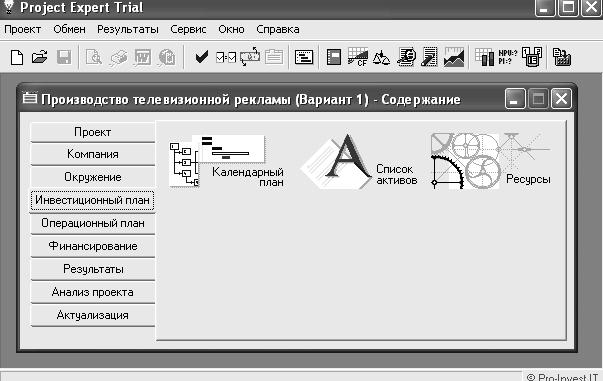Open the Проект menu
This screenshot has width=603, height=381.
click(x=23, y=30)
